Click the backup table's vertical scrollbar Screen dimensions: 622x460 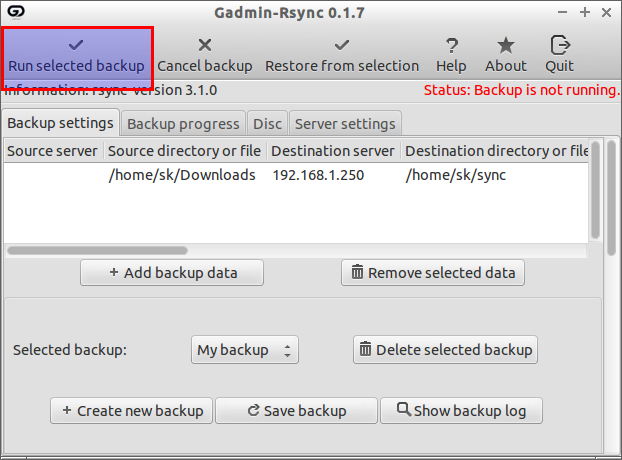tap(595, 190)
